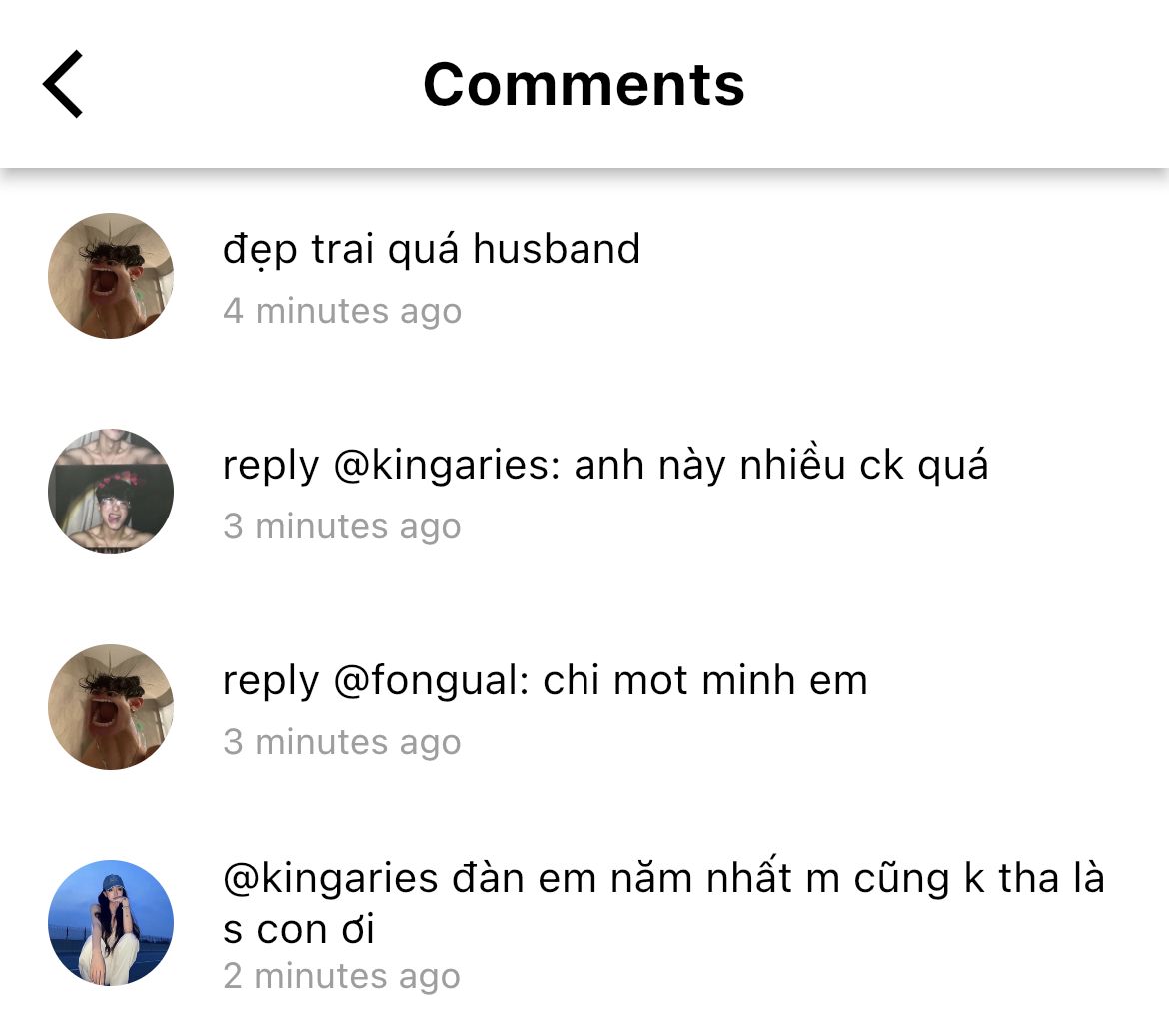The height and width of the screenshot is (1036, 1169).
Task: Click "reply" label before @kingaries
Action: 270,466
